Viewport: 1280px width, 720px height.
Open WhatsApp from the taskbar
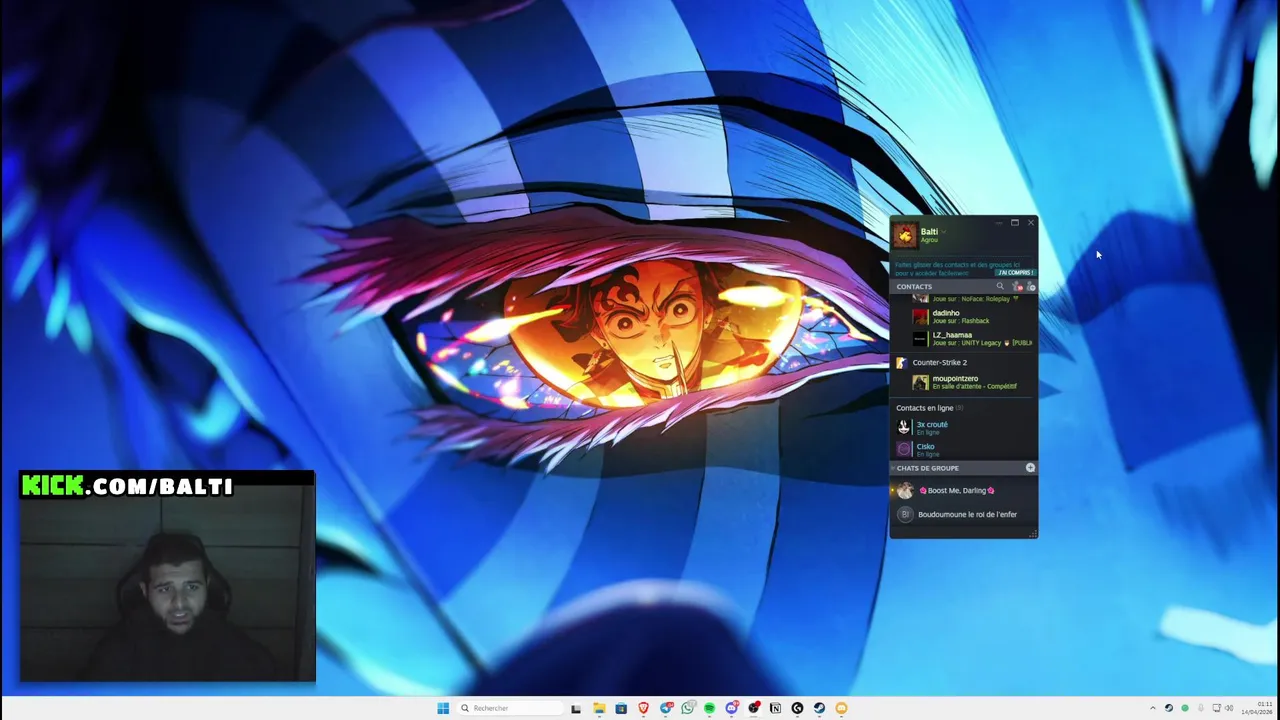coord(688,708)
